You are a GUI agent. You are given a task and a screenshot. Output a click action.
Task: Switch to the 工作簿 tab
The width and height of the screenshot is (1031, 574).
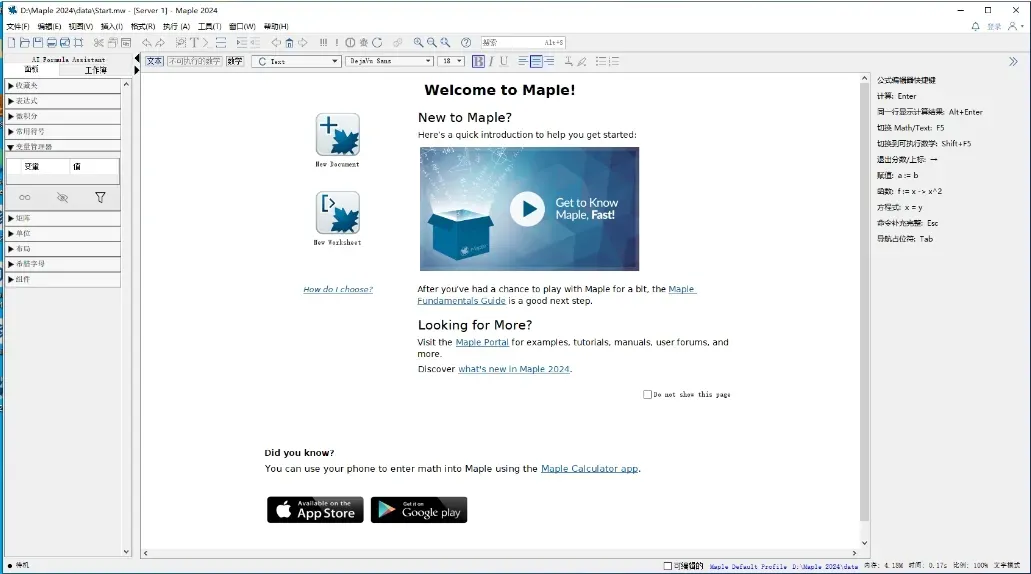click(96, 70)
